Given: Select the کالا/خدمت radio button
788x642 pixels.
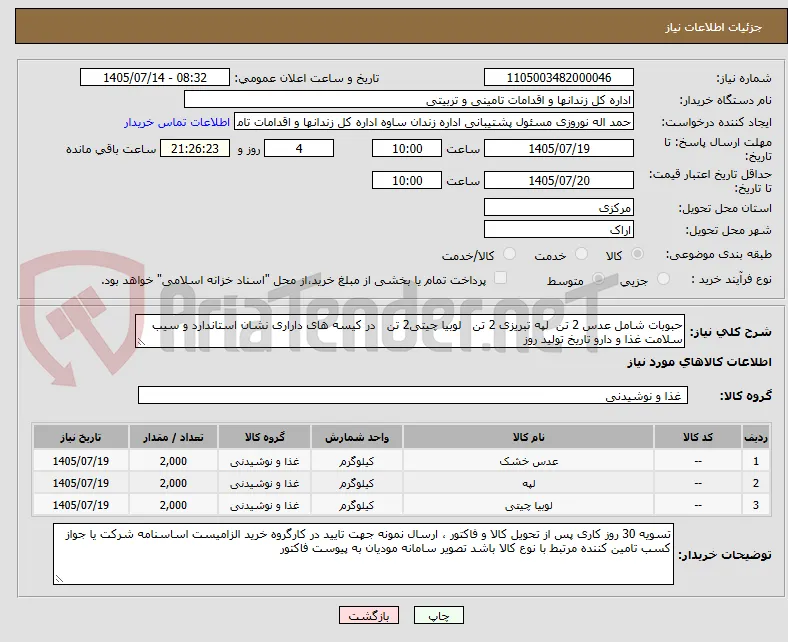Looking at the screenshot, I should [x=510, y=254].
